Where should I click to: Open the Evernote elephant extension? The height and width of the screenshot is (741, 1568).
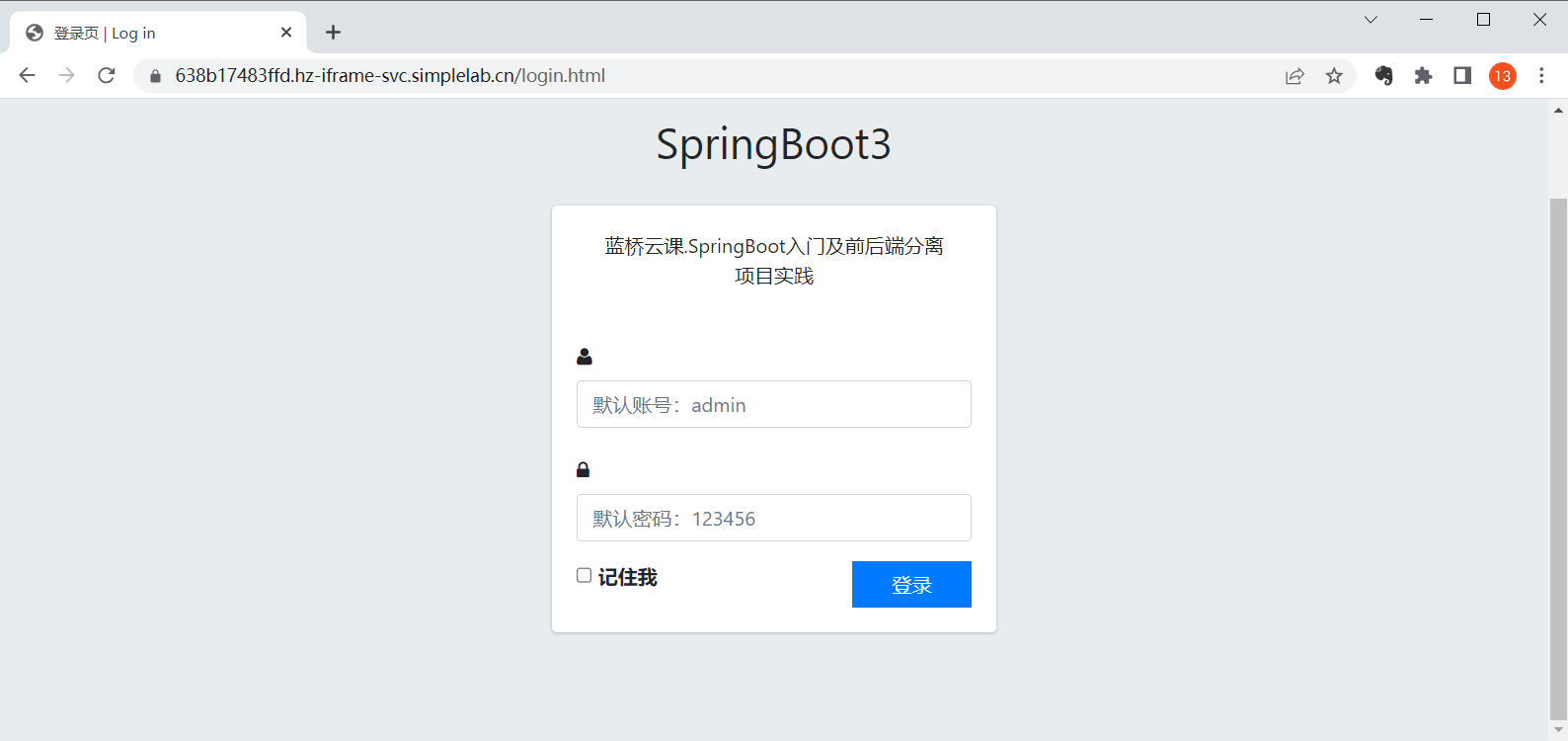1383,76
